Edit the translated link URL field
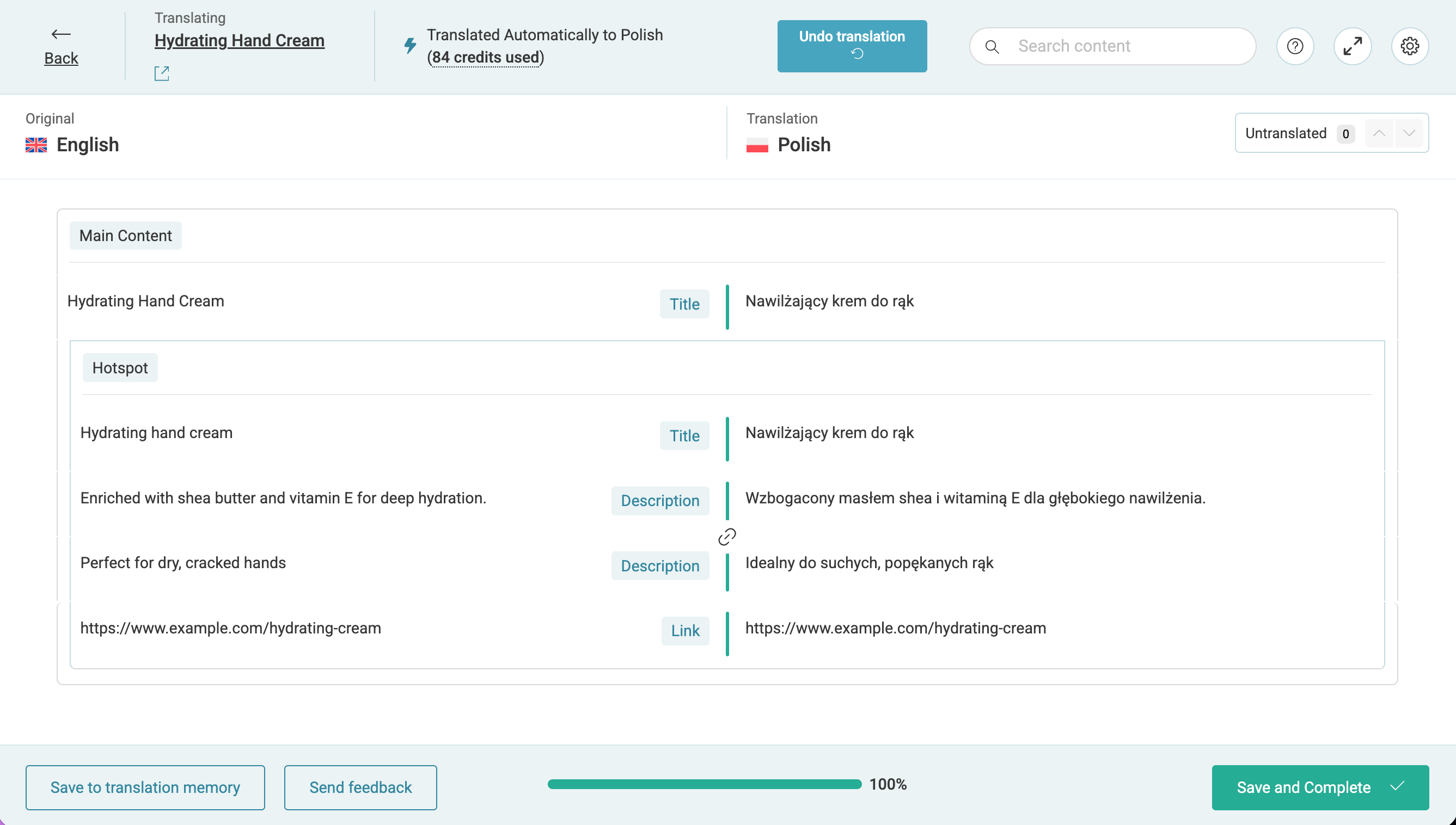This screenshot has height=825, width=1456. pos(896,628)
